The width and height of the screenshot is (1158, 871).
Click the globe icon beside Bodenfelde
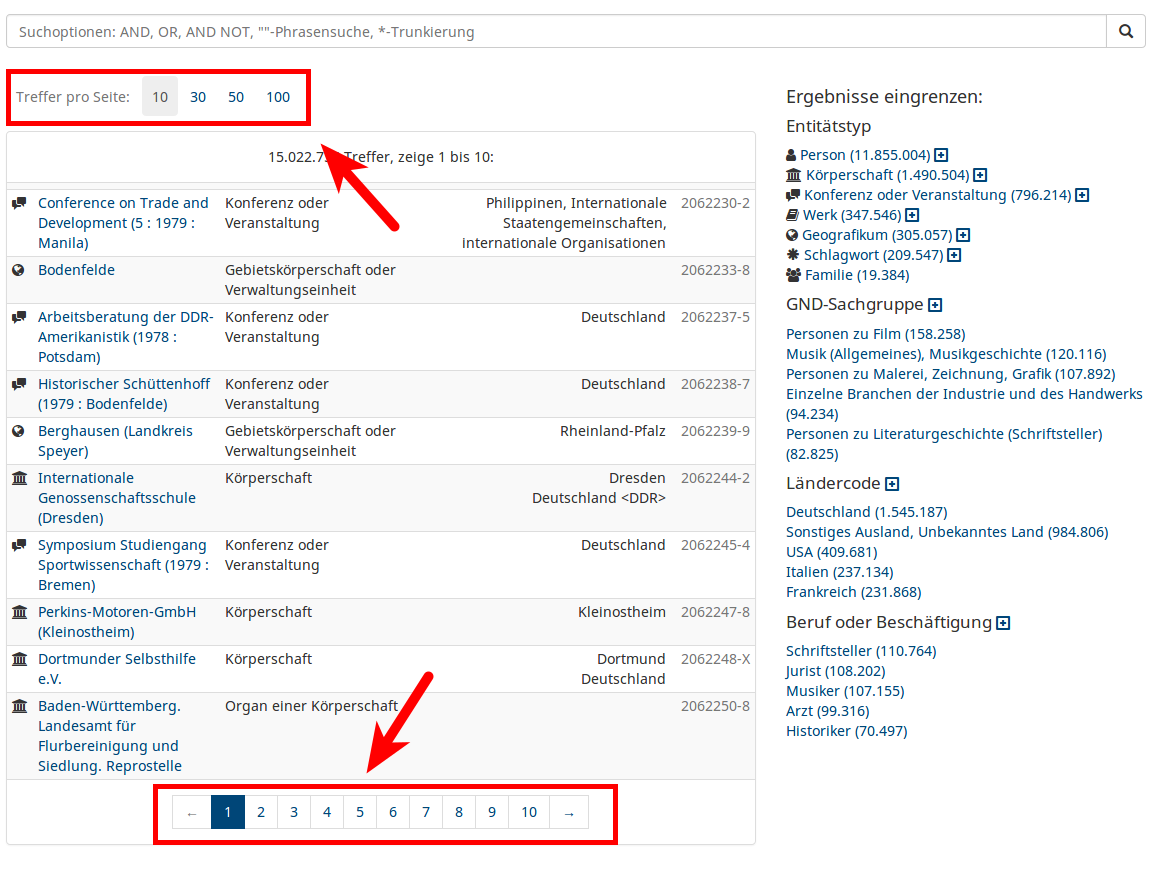coord(18,270)
